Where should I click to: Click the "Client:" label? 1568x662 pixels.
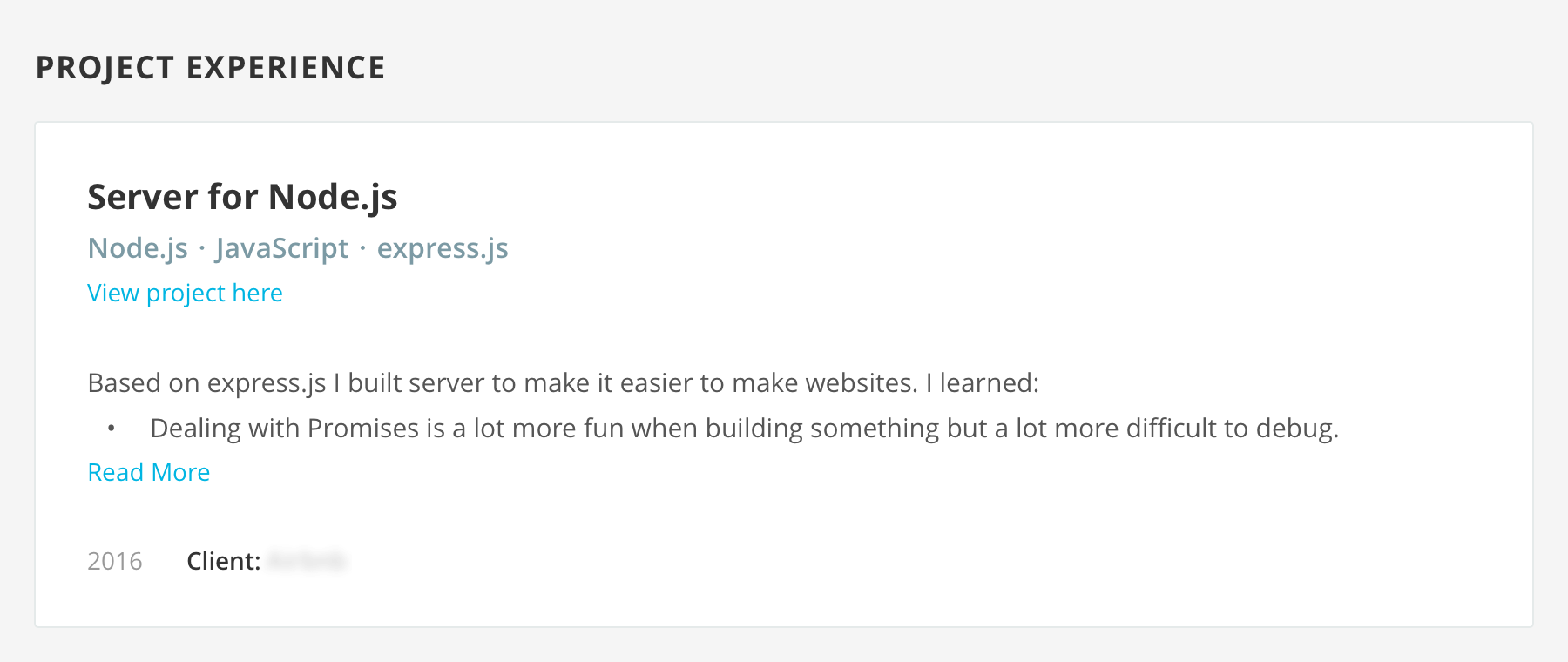click(223, 561)
